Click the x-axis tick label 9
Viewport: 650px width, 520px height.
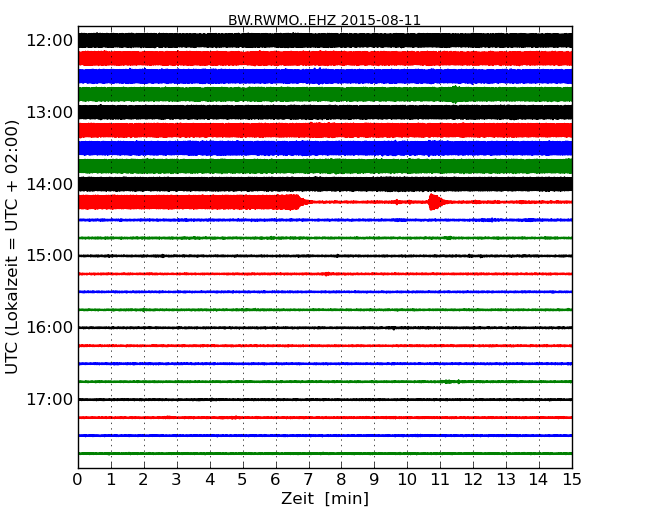pyautogui.click(x=374, y=480)
